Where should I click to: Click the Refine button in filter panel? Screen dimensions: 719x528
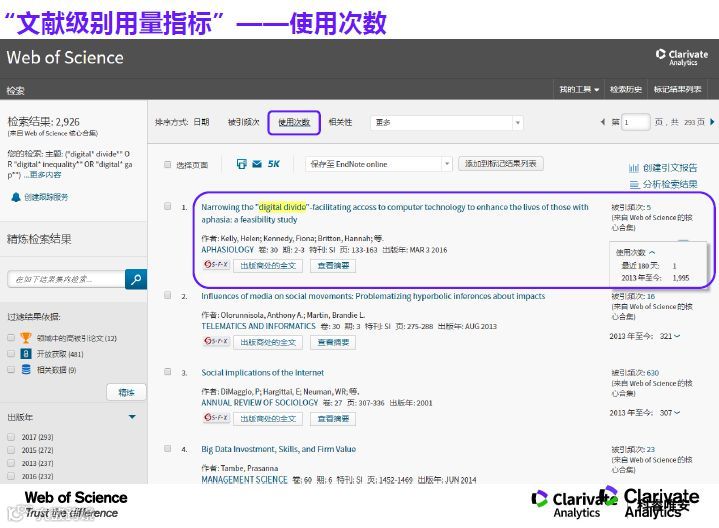[126, 392]
